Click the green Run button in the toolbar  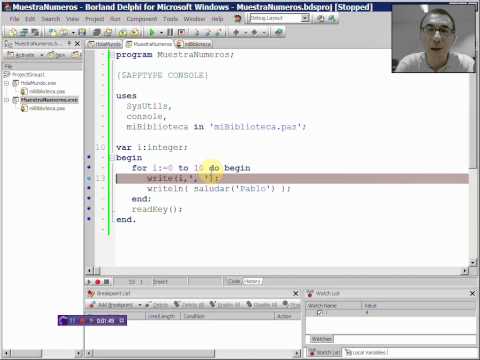point(152,32)
